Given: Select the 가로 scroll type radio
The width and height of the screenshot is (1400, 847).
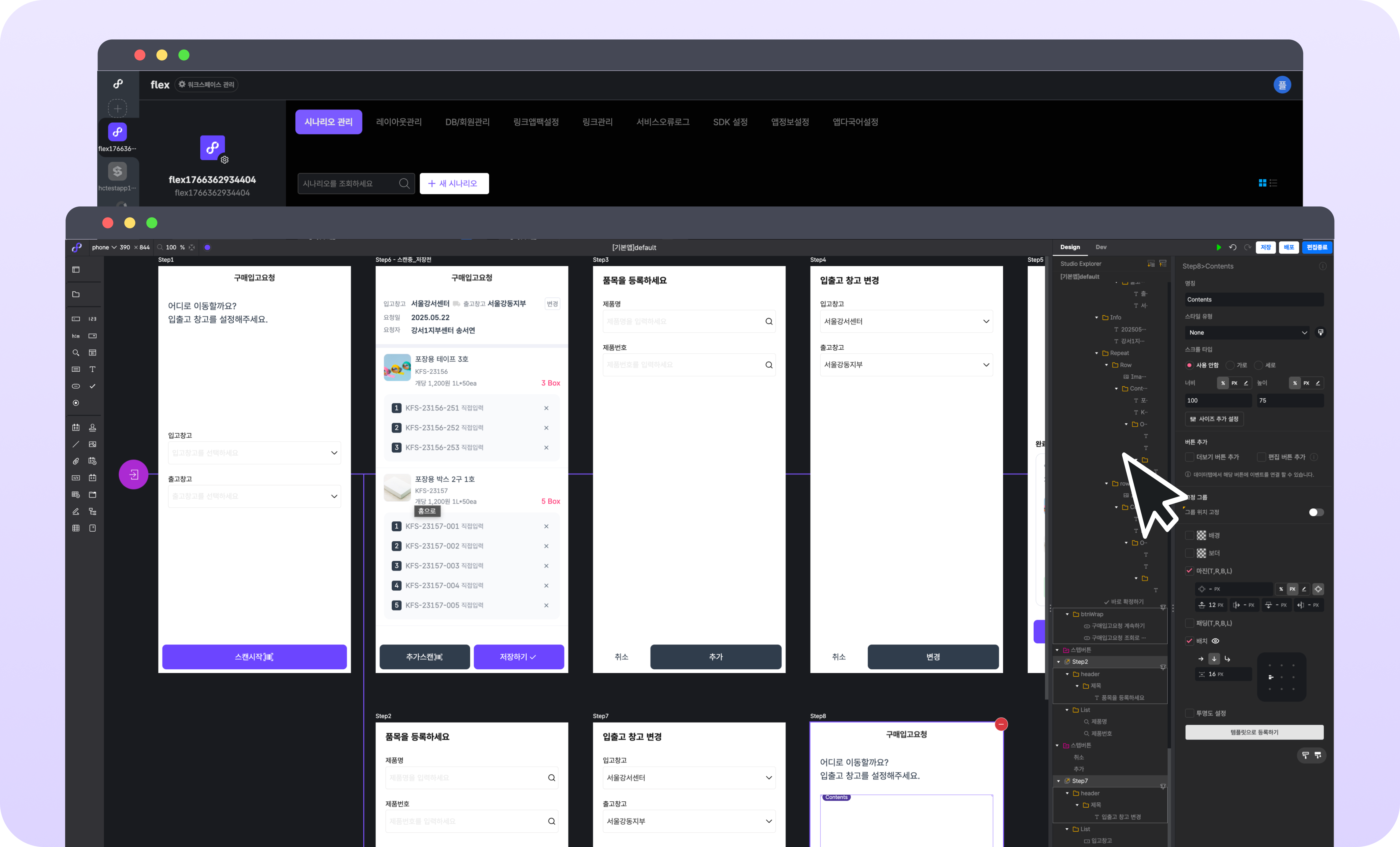Looking at the screenshot, I should tap(1230, 365).
